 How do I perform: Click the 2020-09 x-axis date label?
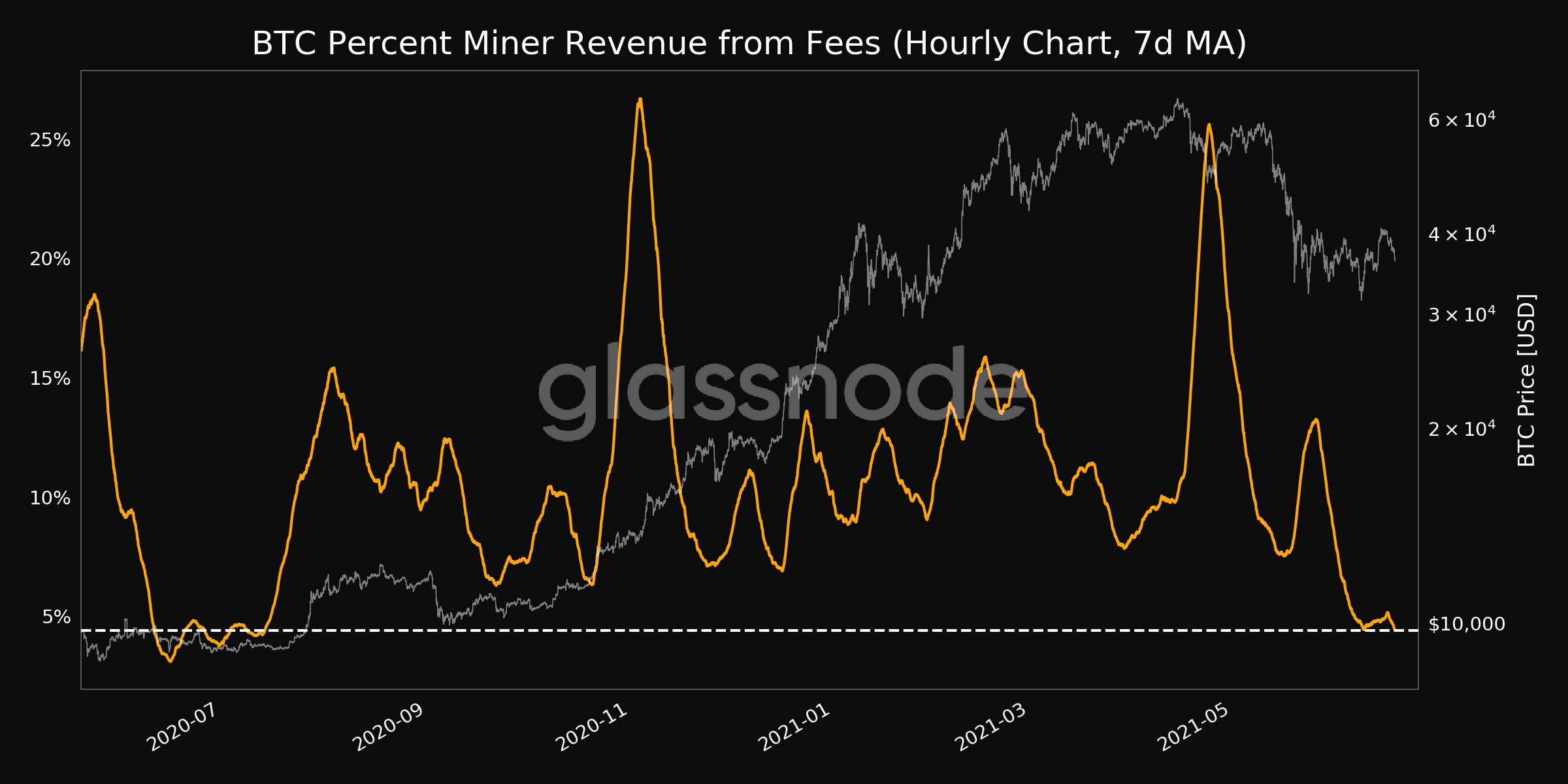click(387, 728)
